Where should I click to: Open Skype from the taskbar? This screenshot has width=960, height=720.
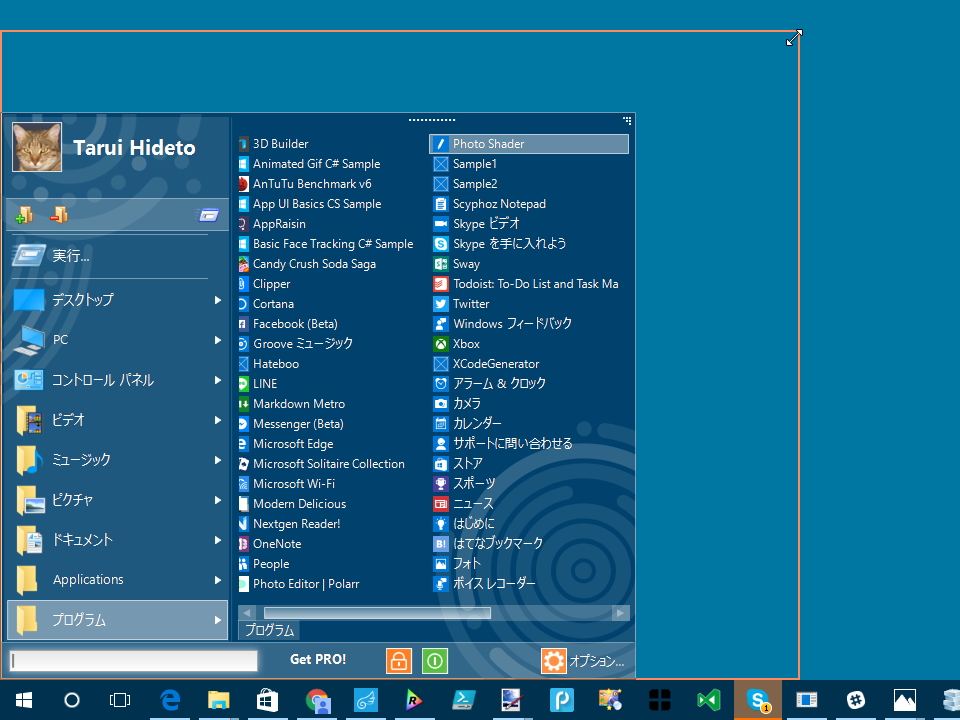click(x=758, y=700)
